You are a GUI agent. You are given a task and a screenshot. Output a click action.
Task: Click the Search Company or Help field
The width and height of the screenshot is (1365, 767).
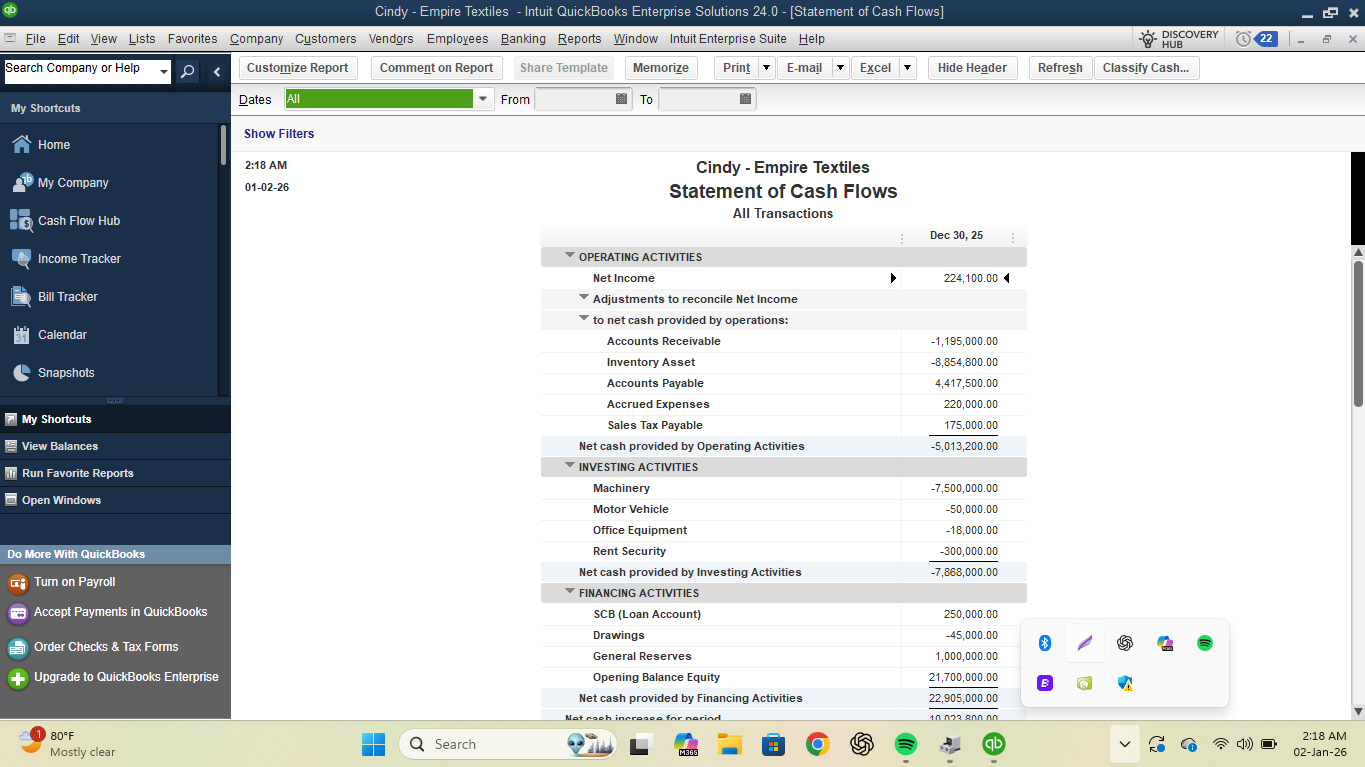point(80,71)
